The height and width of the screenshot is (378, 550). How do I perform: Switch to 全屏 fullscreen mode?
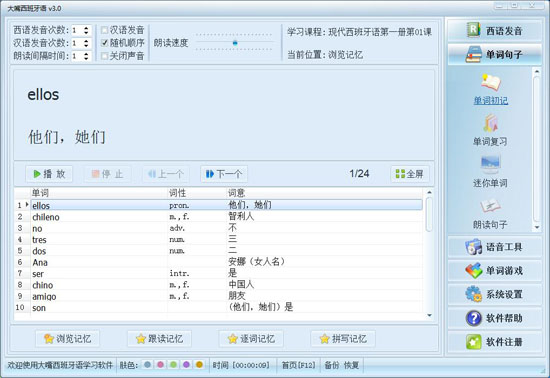click(x=410, y=174)
